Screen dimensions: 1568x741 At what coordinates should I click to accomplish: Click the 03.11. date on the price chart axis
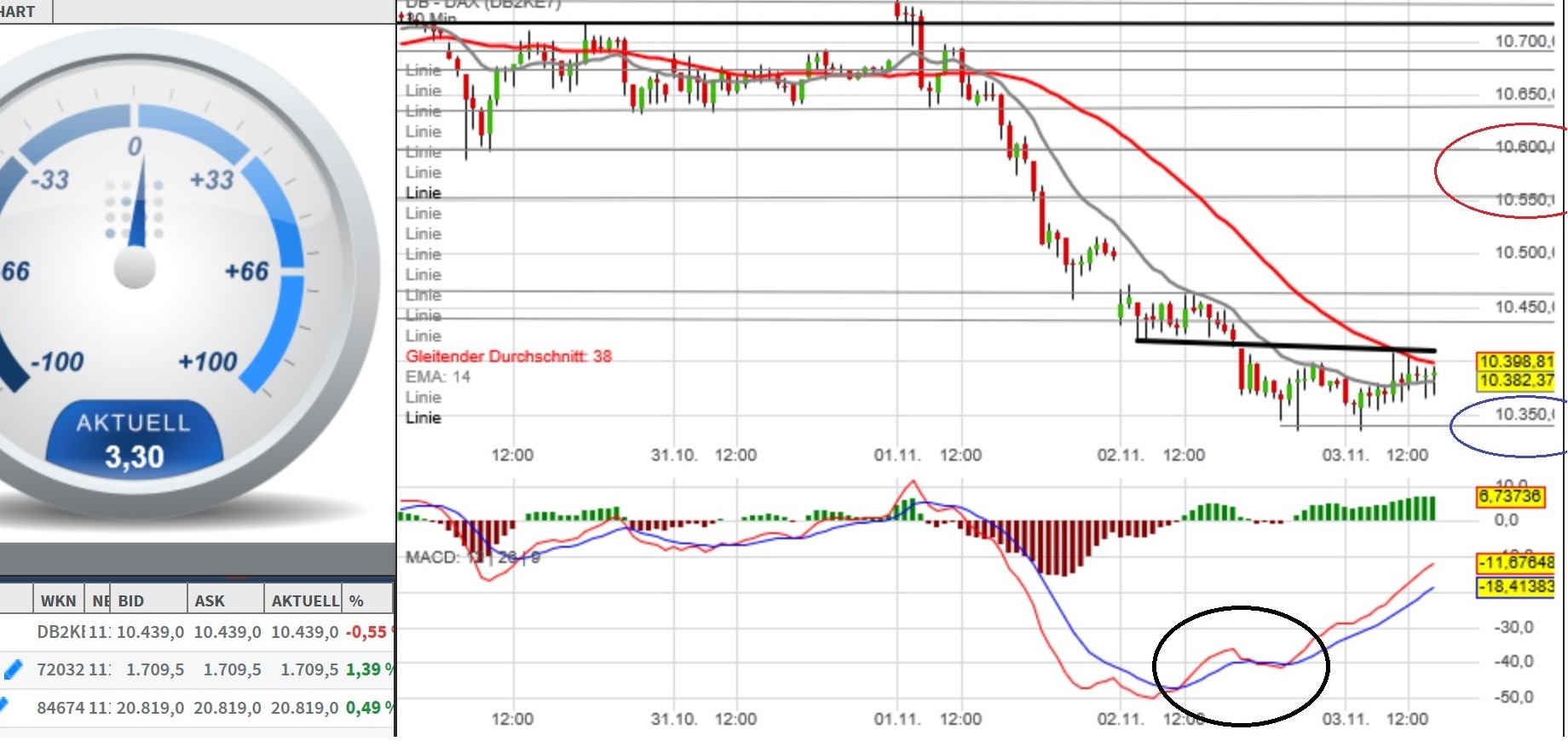tap(1346, 455)
